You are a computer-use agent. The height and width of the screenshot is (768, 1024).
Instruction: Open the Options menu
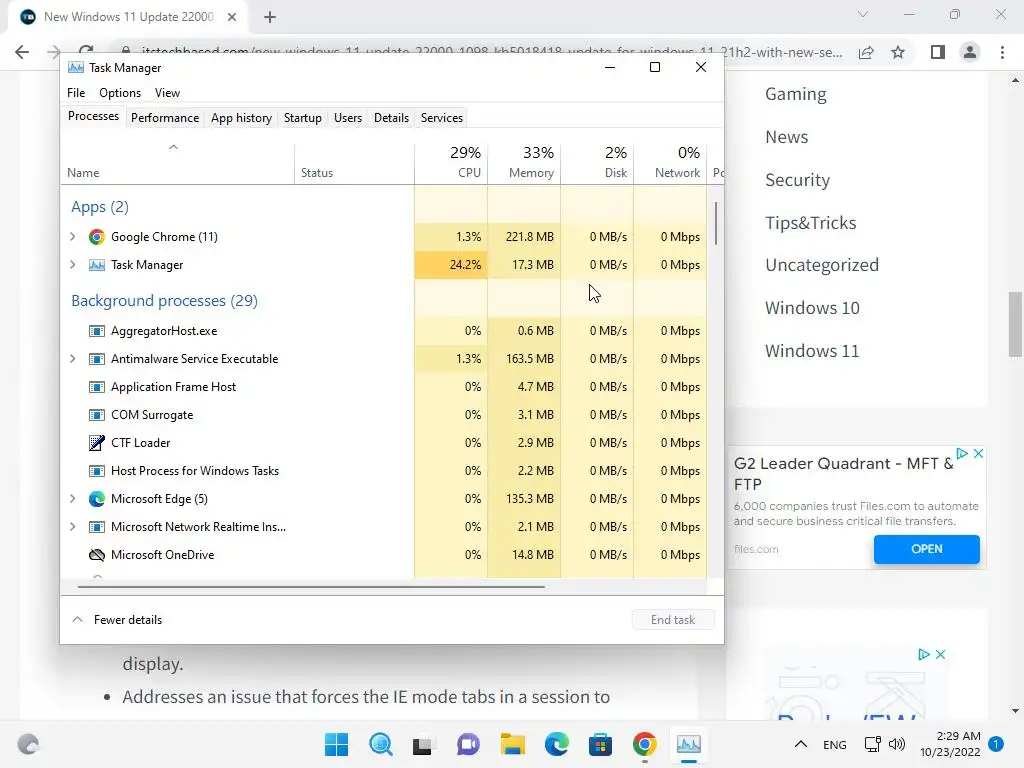[x=120, y=93]
